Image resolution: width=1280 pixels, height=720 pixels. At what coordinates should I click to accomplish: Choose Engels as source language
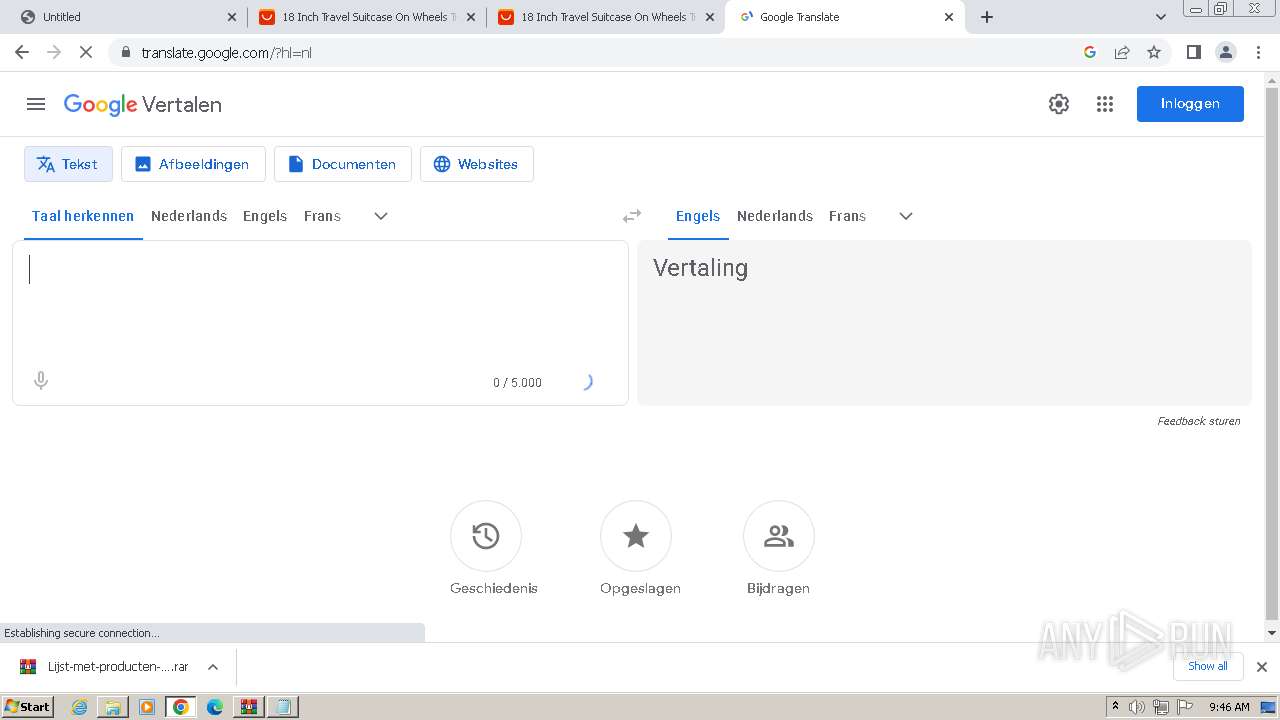click(x=265, y=216)
